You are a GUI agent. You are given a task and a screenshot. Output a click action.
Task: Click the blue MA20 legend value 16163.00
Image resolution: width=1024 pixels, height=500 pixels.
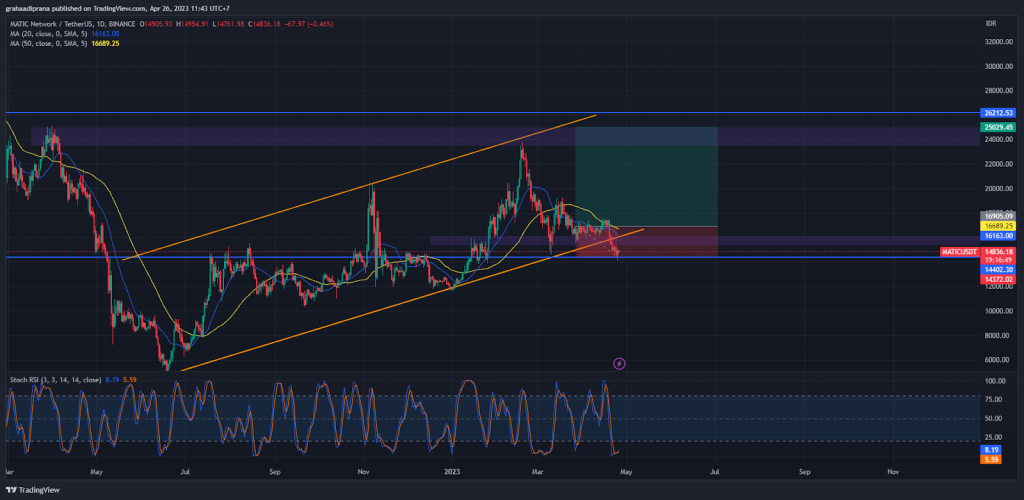click(105, 33)
